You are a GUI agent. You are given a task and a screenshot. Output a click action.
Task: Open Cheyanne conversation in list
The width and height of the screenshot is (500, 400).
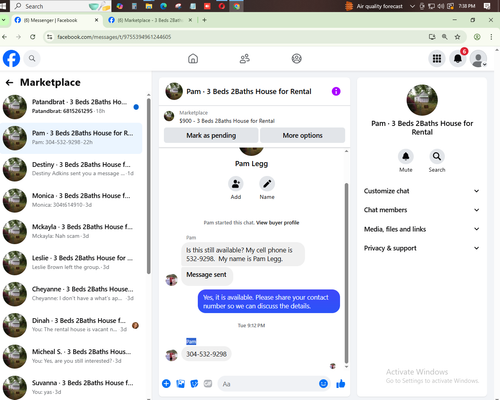[71, 294]
